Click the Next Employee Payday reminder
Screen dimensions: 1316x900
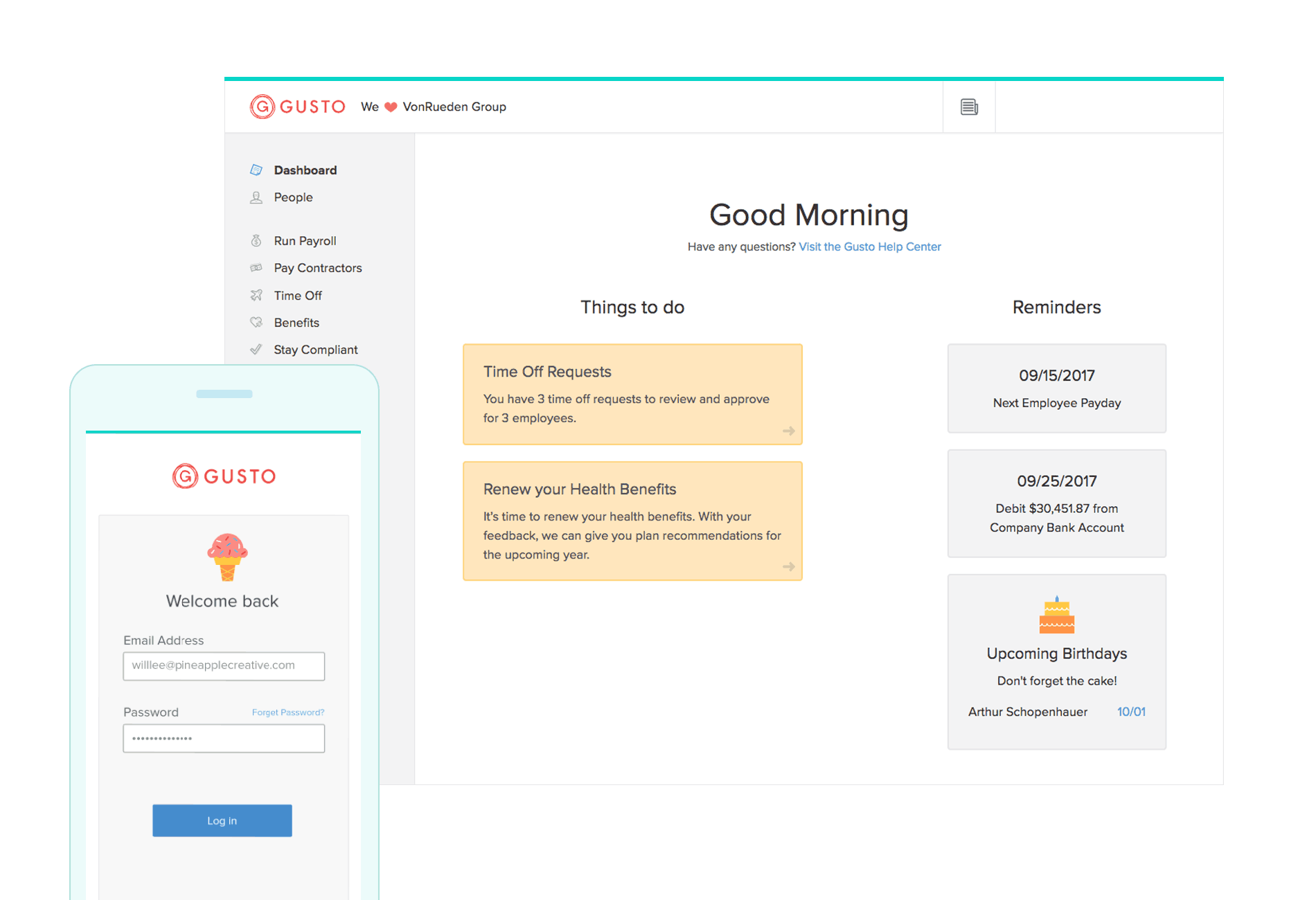1057,388
